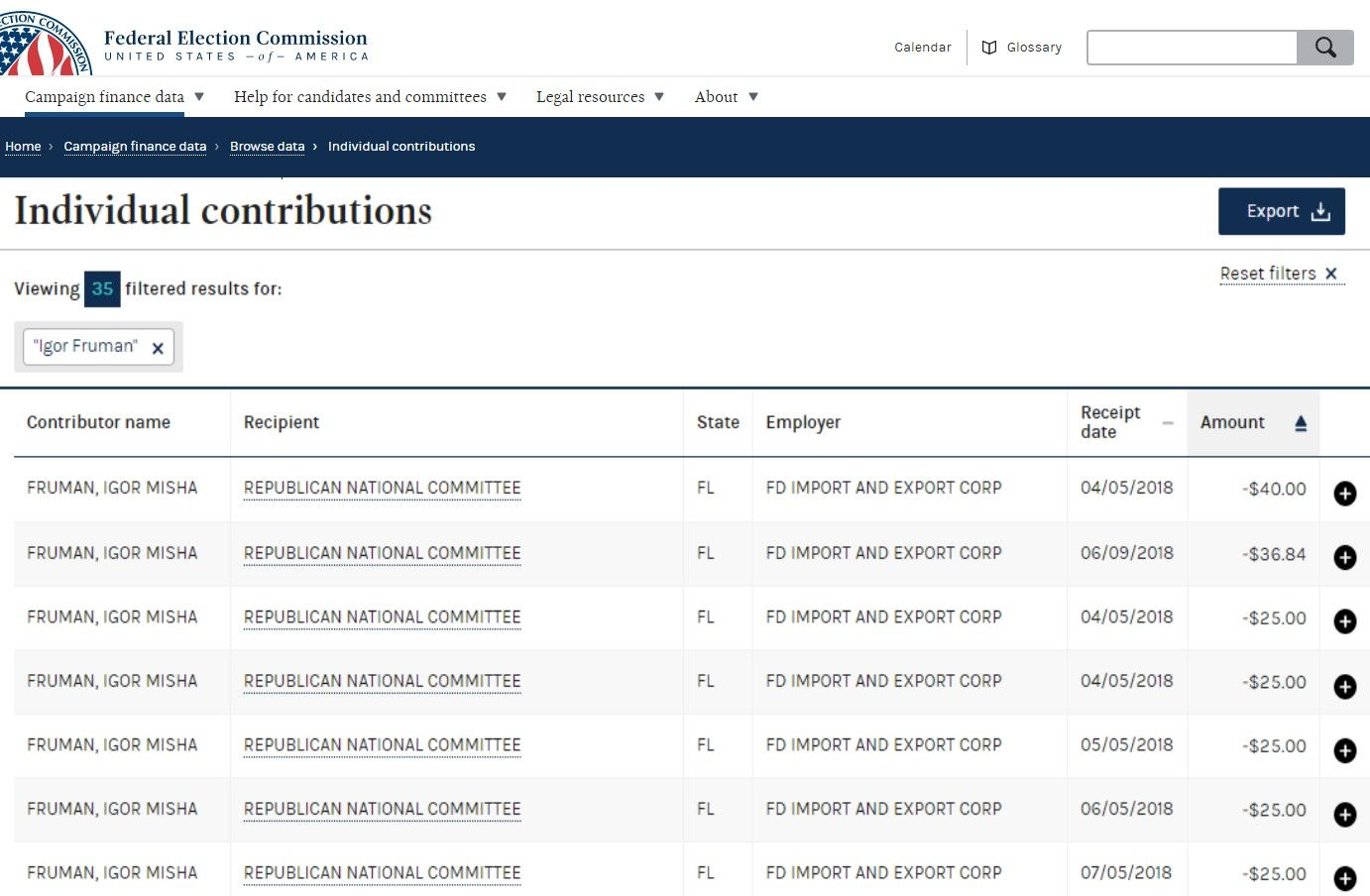Open the About dropdown menu
This screenshot has height=896, width=1370.
tap(727, 97)
